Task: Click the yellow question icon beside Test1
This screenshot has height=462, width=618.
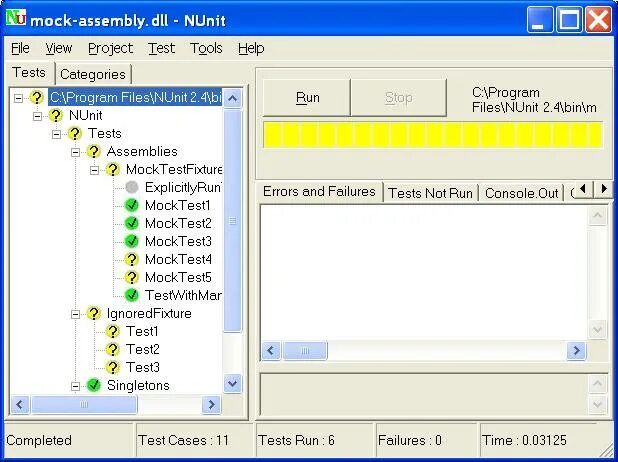Action: tap(112, 332)
